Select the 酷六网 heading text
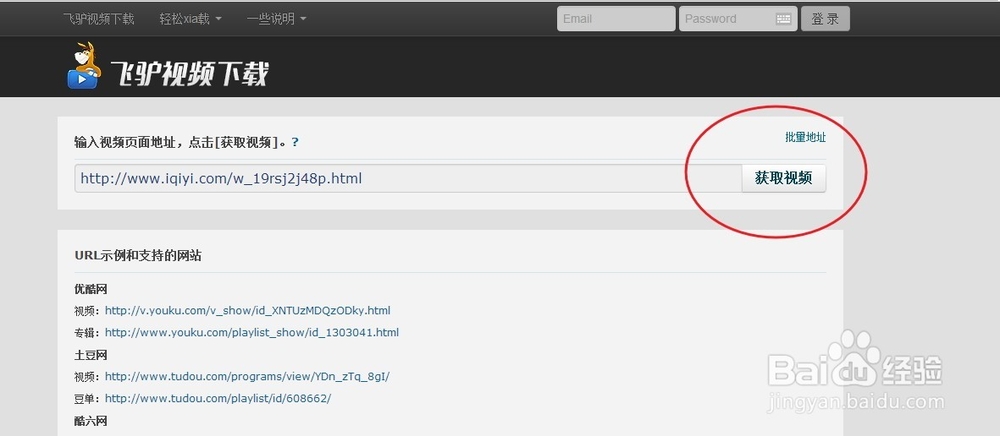Viewport: 1000px width, 436px height. pos(91,421)
